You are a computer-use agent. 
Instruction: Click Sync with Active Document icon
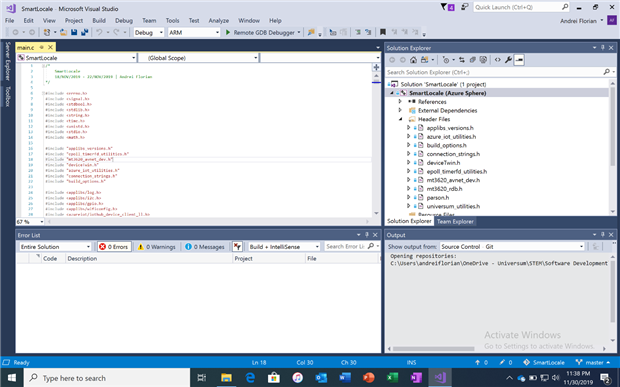pyautogui.click(x=461, y=60)
